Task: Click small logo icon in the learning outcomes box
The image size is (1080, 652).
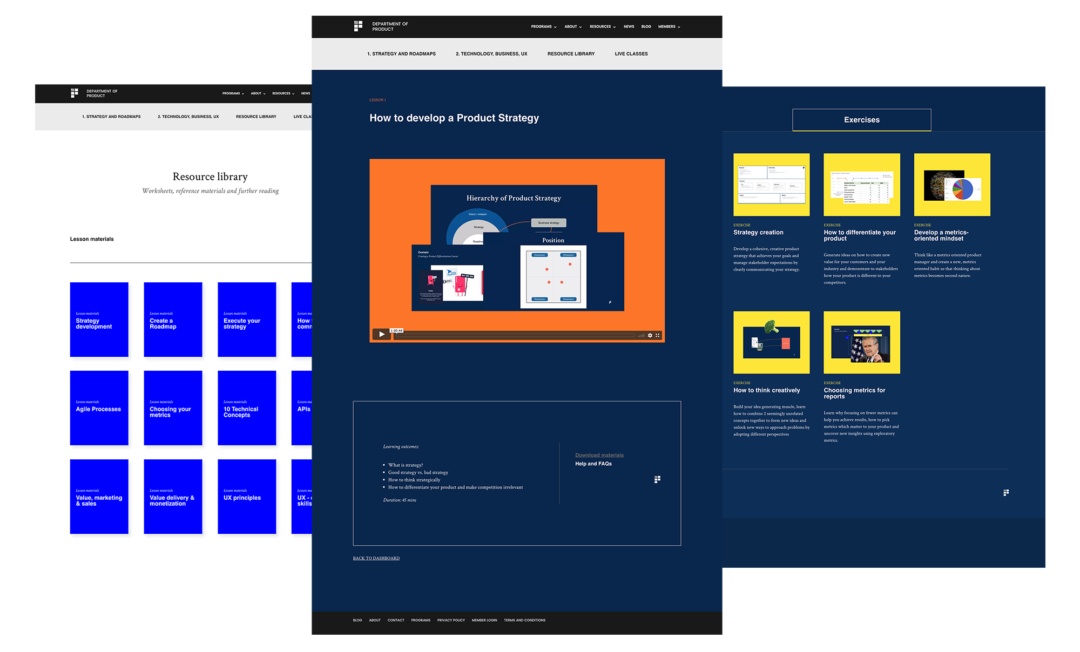Action: [657, 480]
